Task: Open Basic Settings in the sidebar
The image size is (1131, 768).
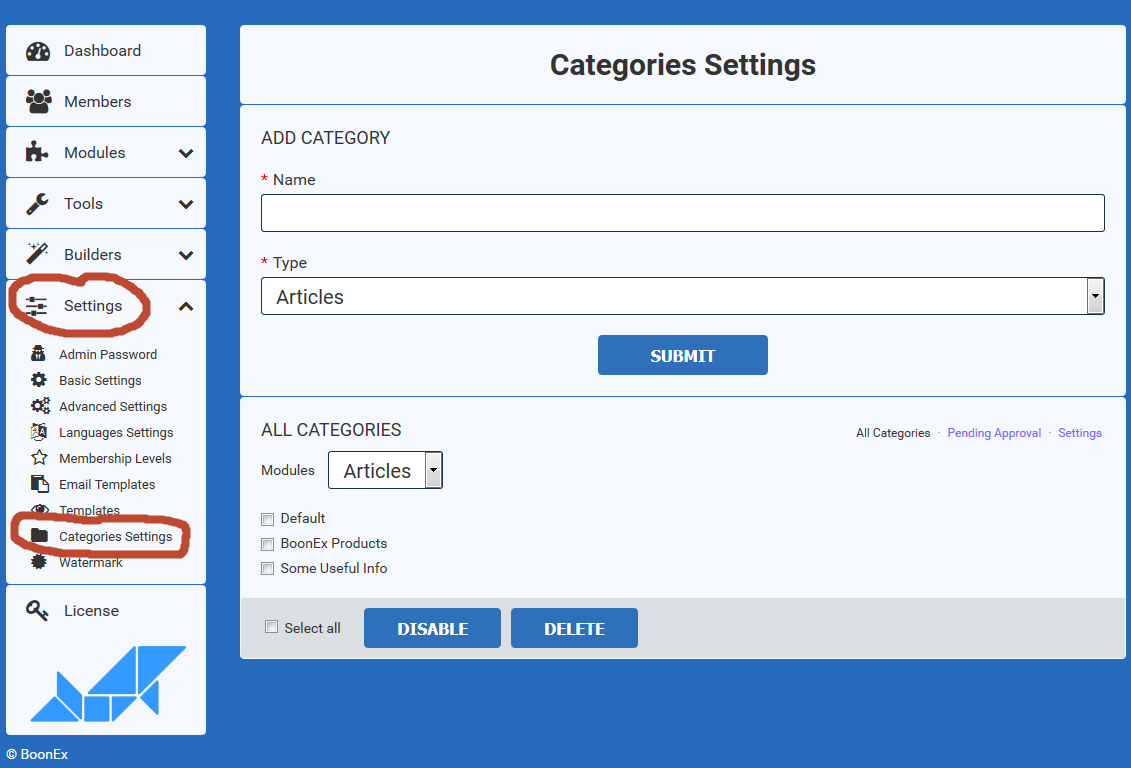Action: coord(100,381)
